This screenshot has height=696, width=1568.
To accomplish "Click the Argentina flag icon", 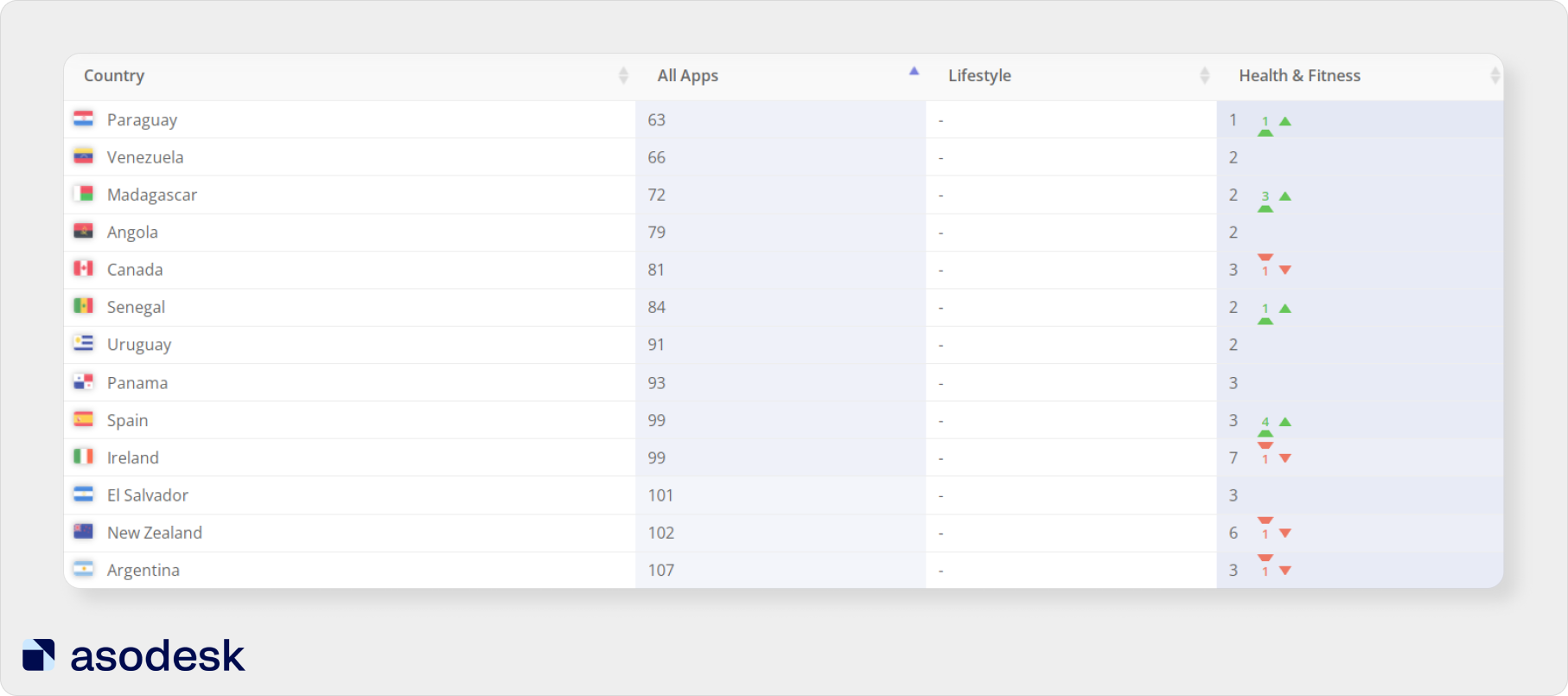I will tap(83, 569).
